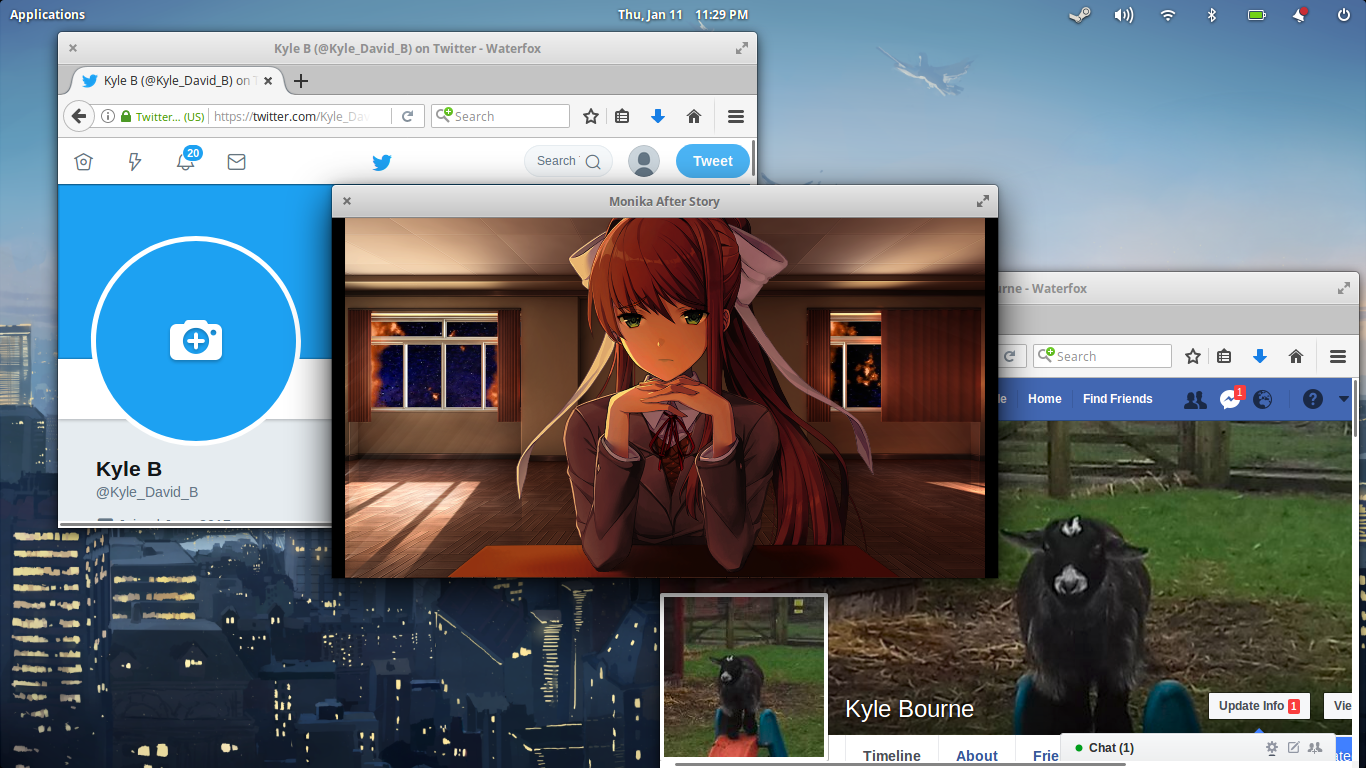Open power session menu icon
1366x768 pixels.
tap(1343, 15)
